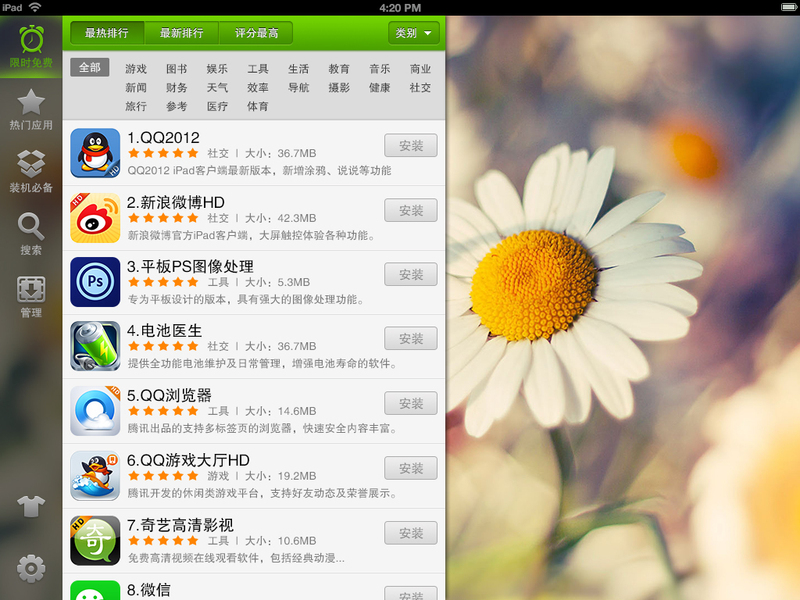Open the 装机必备 box section
The image size is (800, 600).
click(31, 171)
